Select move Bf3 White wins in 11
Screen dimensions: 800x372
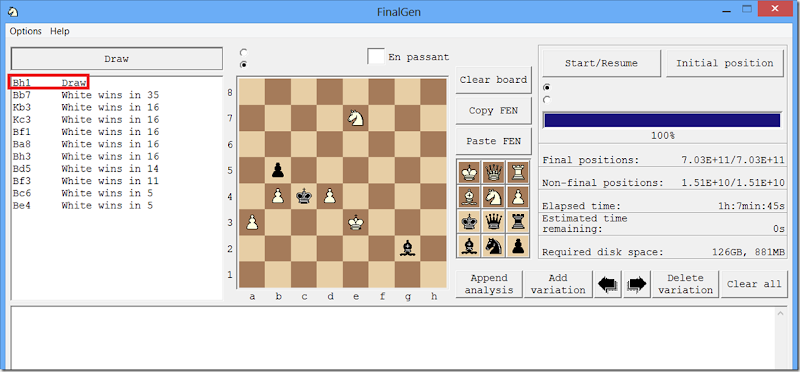pyautogui.click(x=86, y=181)
